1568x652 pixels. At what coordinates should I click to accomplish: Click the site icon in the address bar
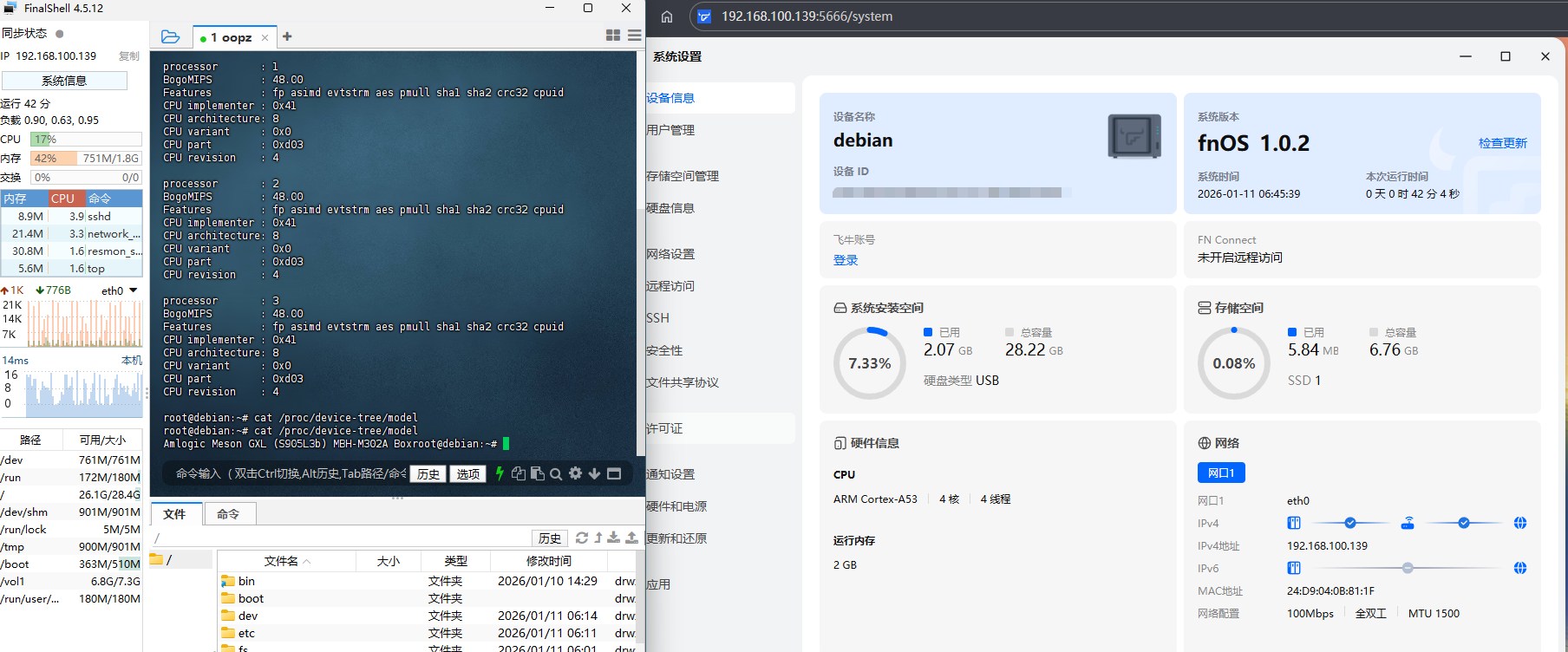pyautogui.click(x=704, y=16)
